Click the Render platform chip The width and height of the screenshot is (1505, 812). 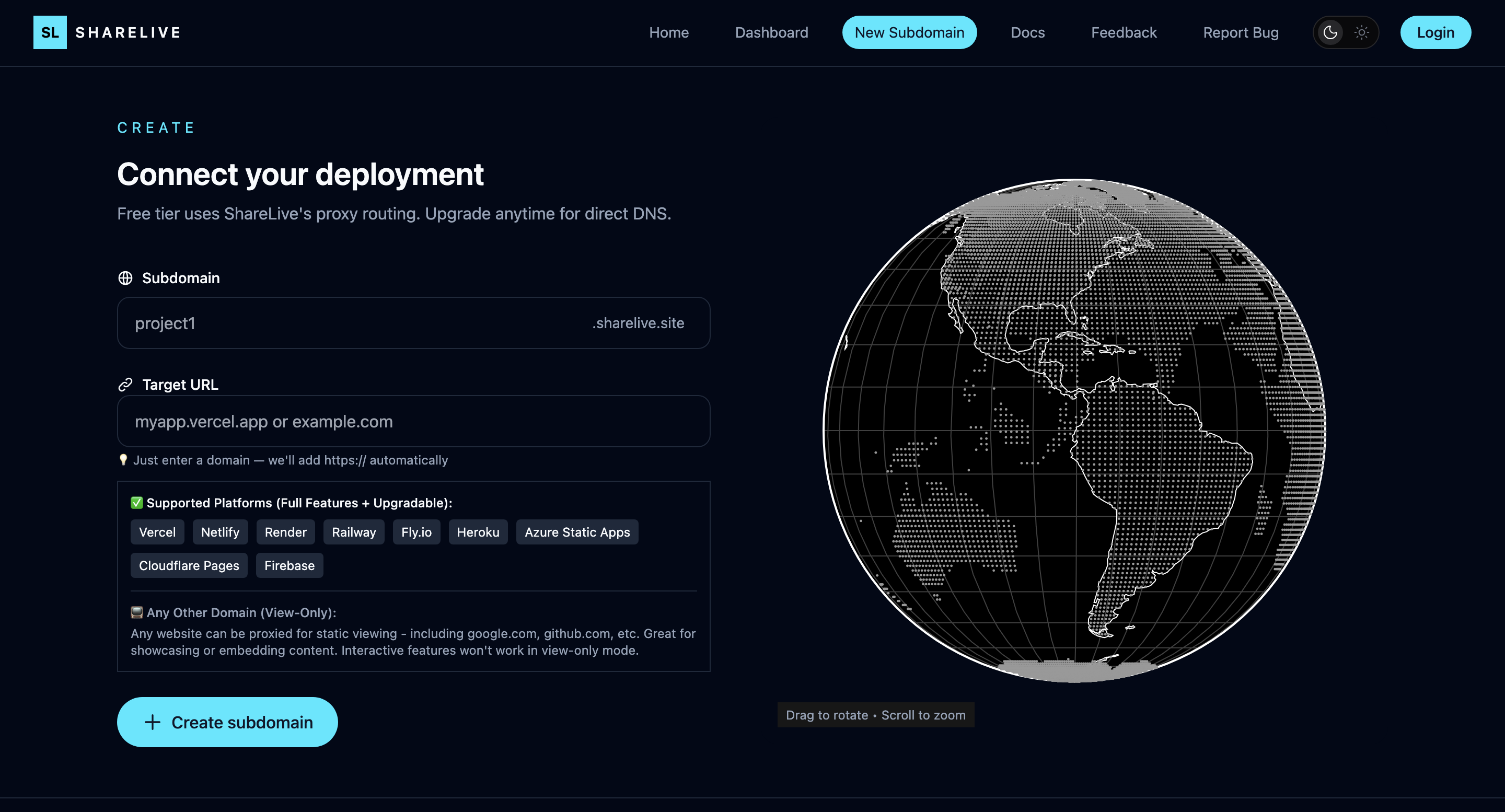pos(286,532)
